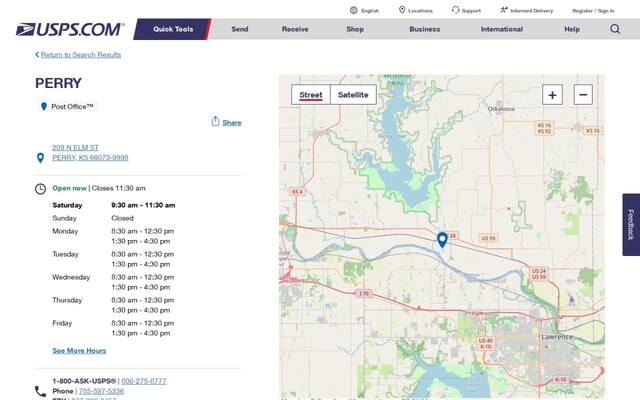Click the Post Office™ label

coord(72,107)
